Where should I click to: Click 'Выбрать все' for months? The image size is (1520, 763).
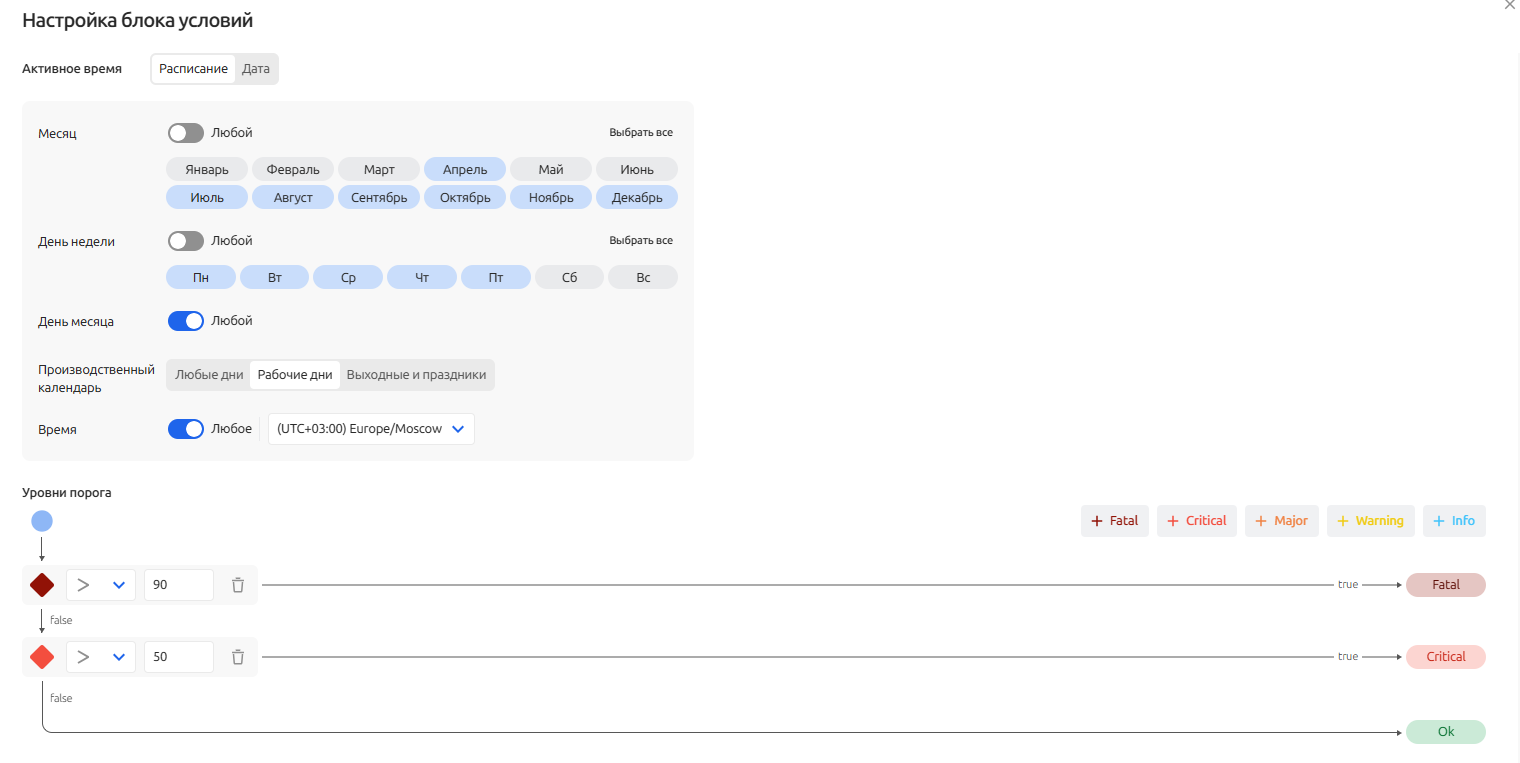coord(641,133)
